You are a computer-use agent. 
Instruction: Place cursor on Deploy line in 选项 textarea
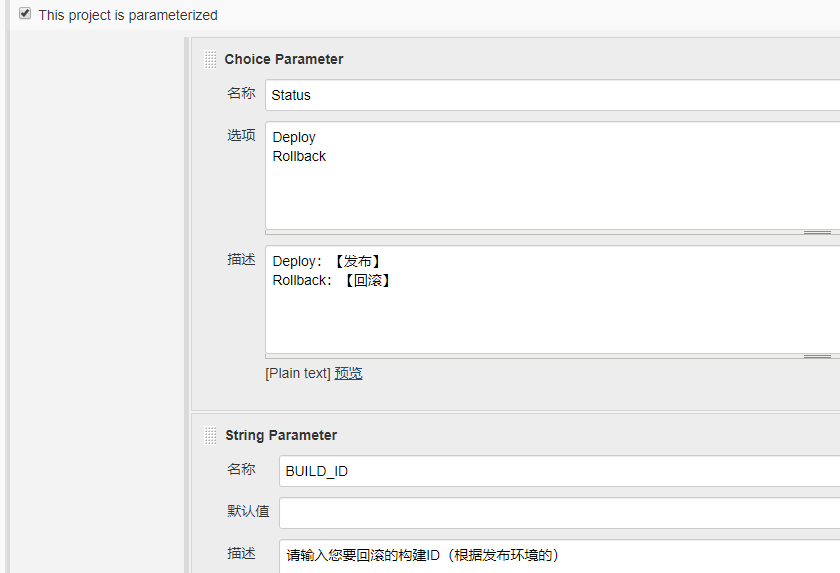(294, 137)
